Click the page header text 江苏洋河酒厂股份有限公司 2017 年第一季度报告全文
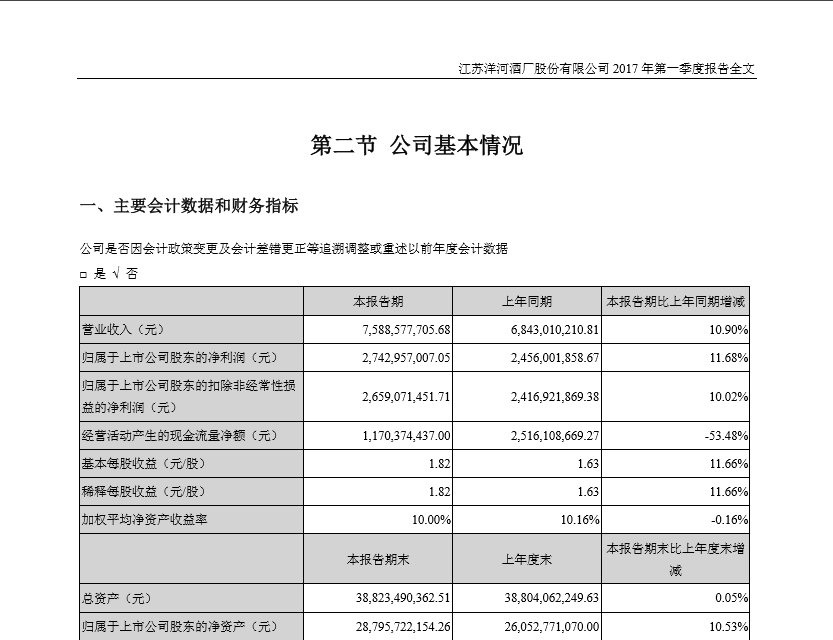833x640 pixels. (x=606, y=69)
